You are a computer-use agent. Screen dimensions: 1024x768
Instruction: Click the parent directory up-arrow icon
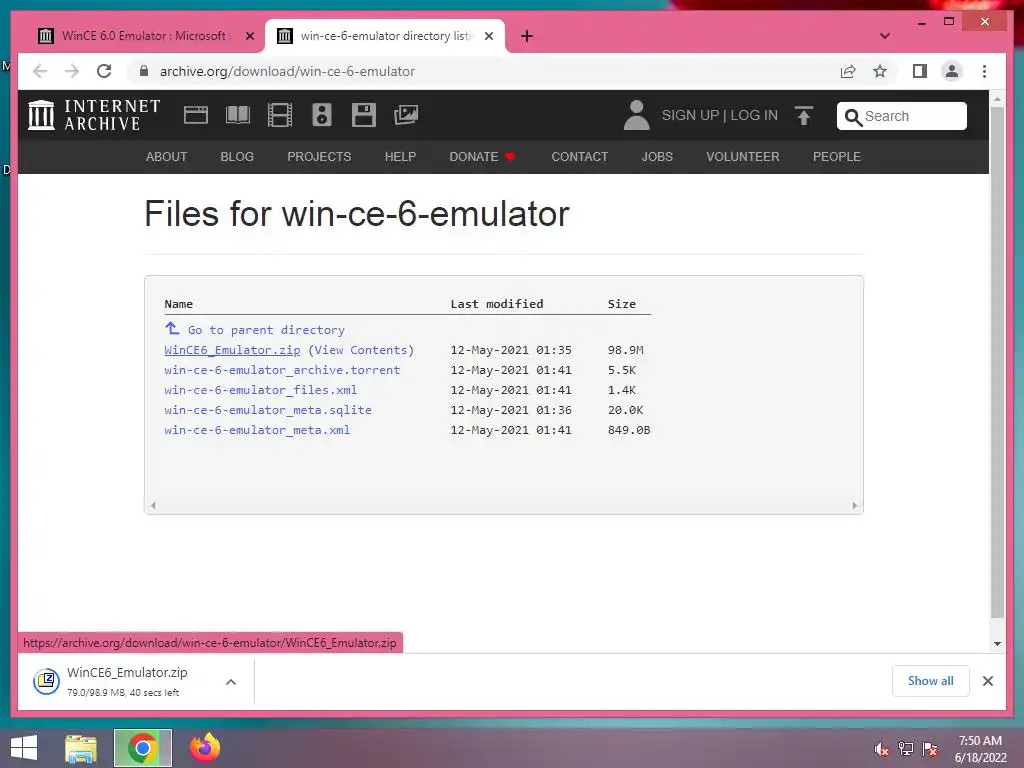pos(172,328)
